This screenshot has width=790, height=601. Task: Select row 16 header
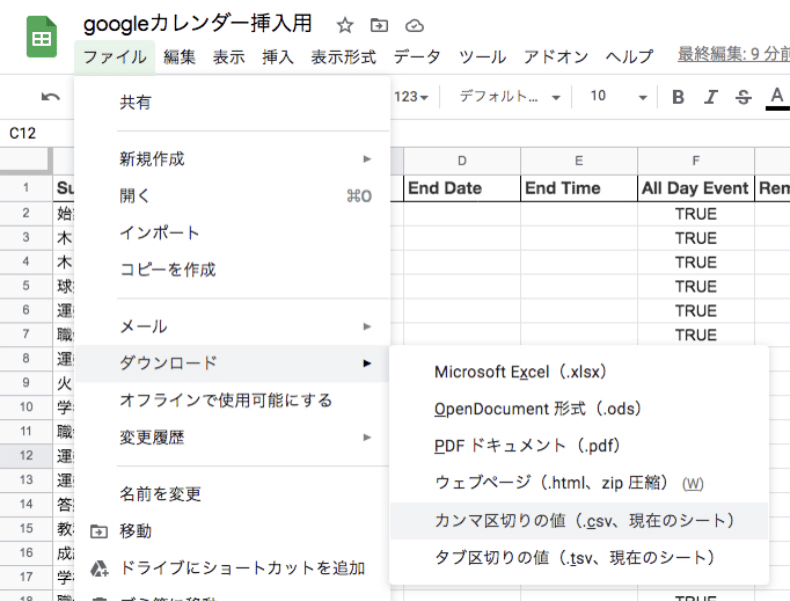[x=26, y=553]
